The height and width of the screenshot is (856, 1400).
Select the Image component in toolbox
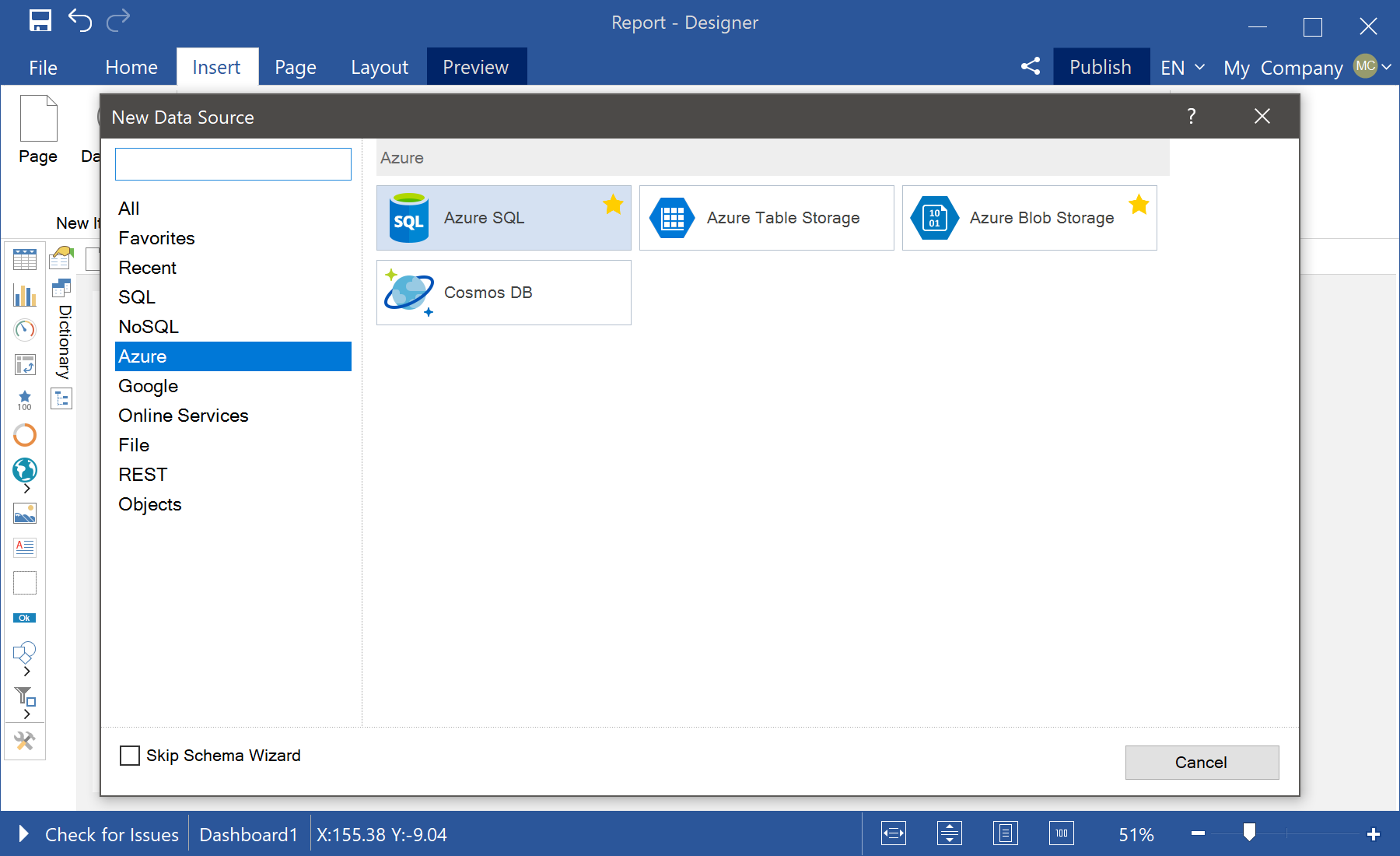[25, 514]
